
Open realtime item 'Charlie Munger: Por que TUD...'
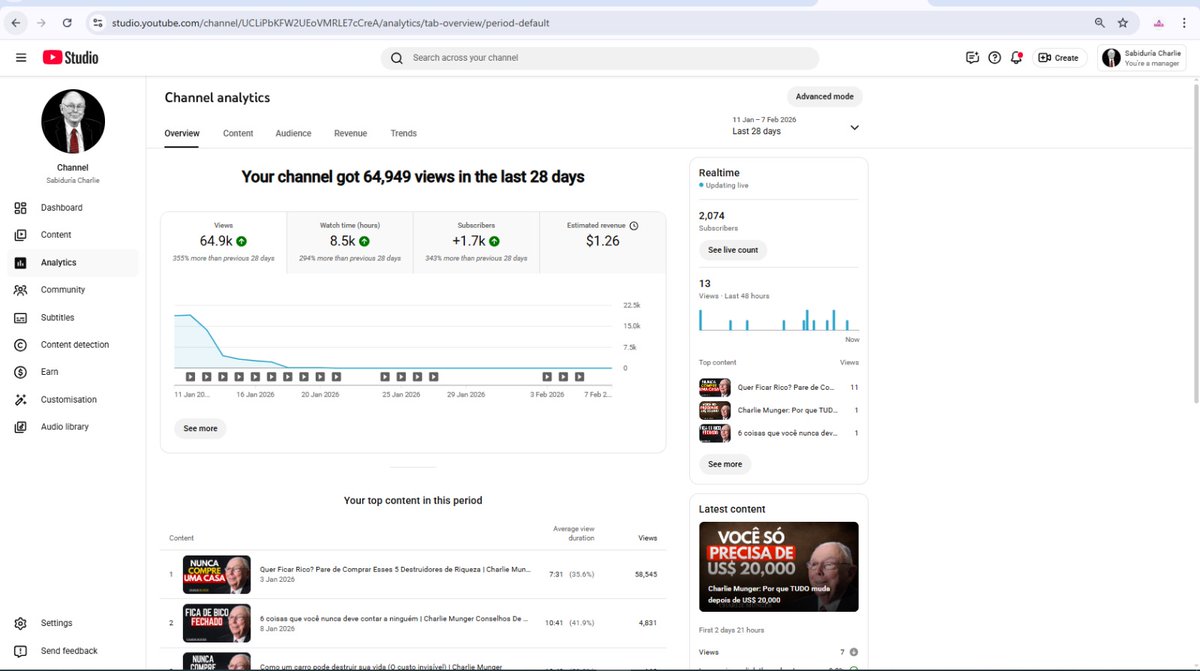point(779,410)
